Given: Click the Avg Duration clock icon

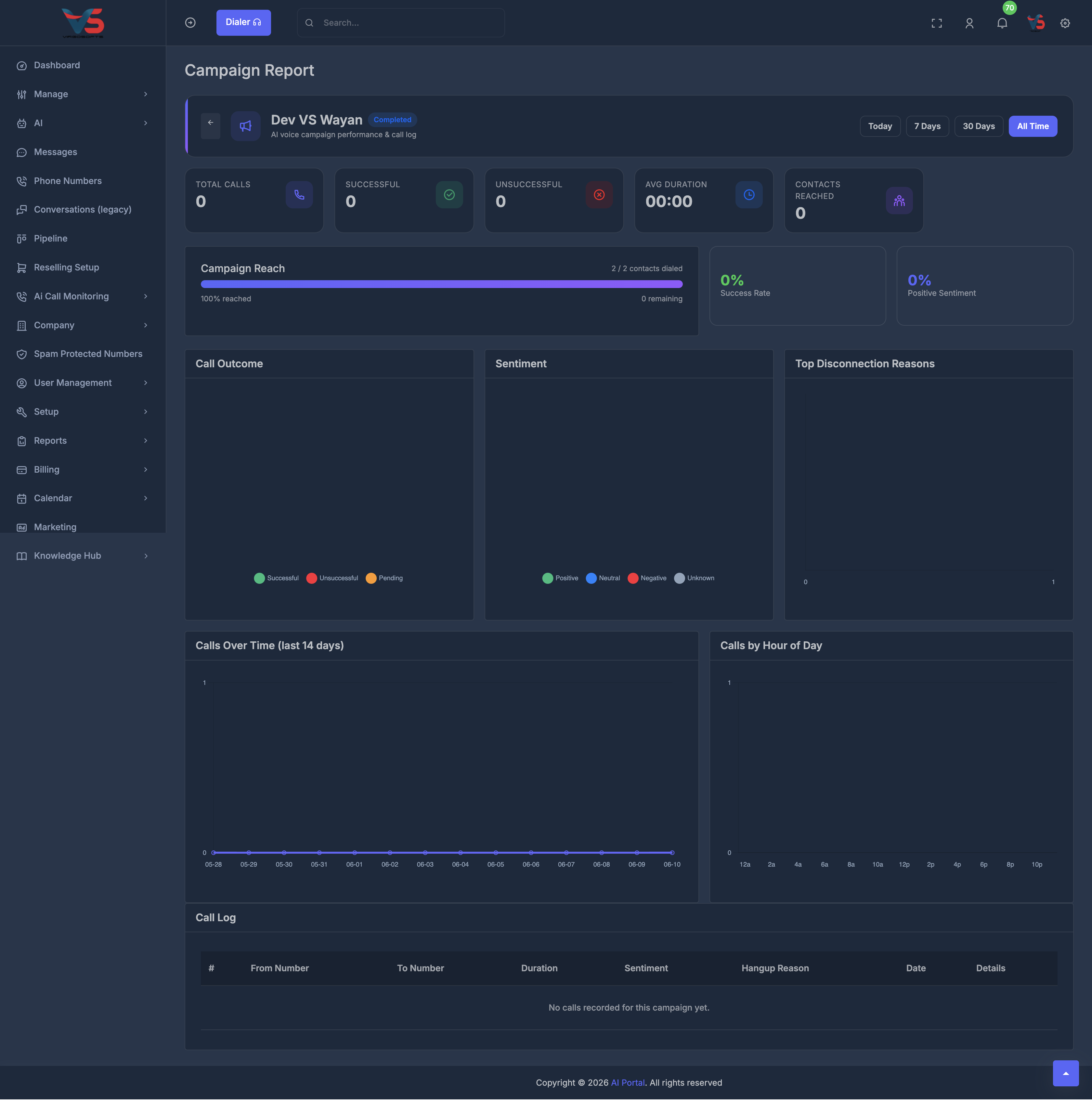Looking at the screenshot, I should (x=749, y=195).
